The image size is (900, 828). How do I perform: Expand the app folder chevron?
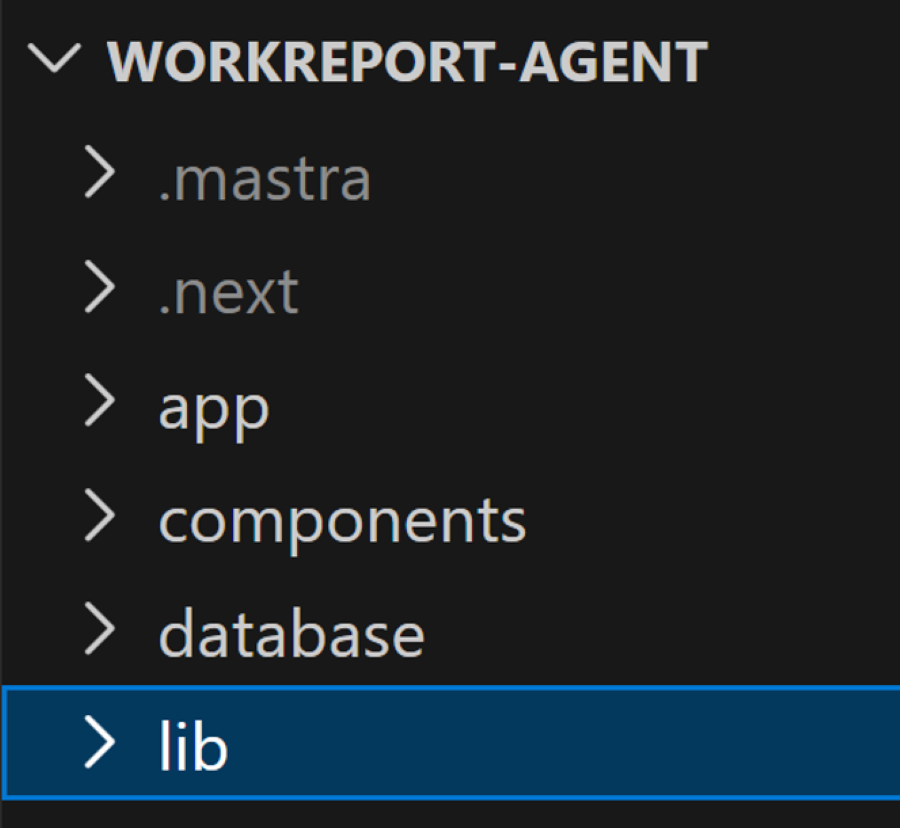(100, 404)
